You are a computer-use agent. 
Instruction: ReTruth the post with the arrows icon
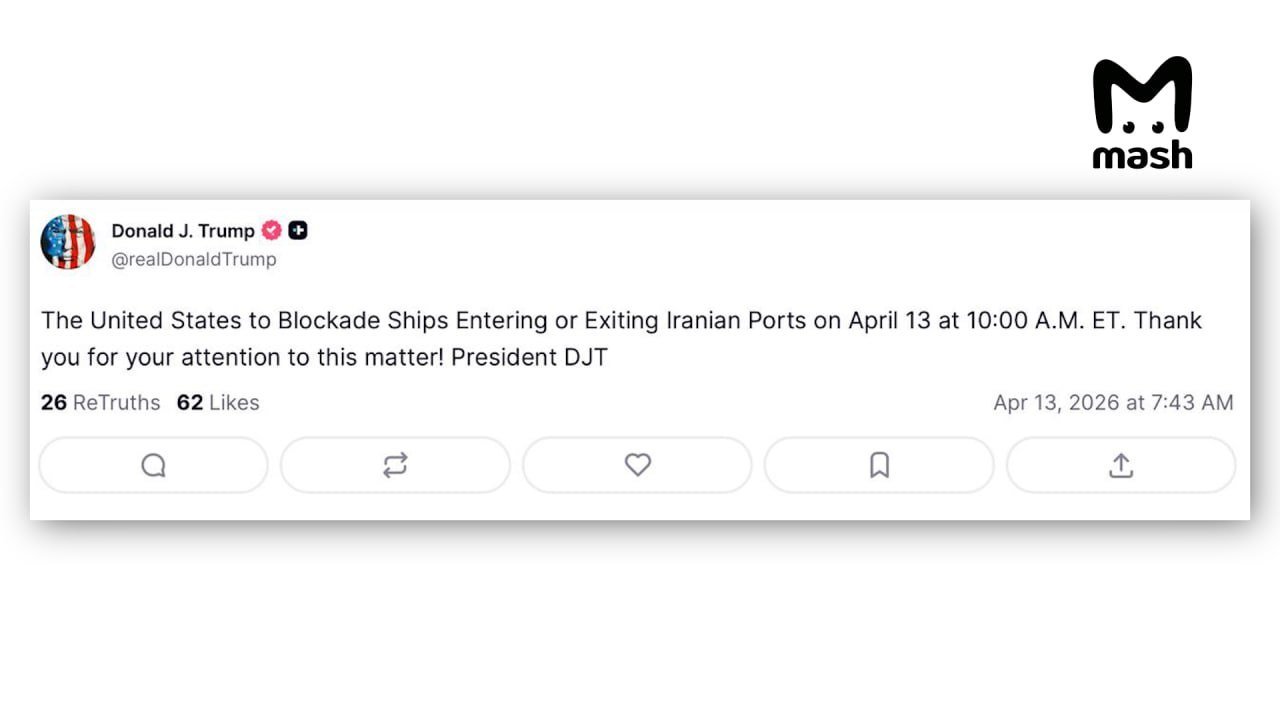(395, 465)
